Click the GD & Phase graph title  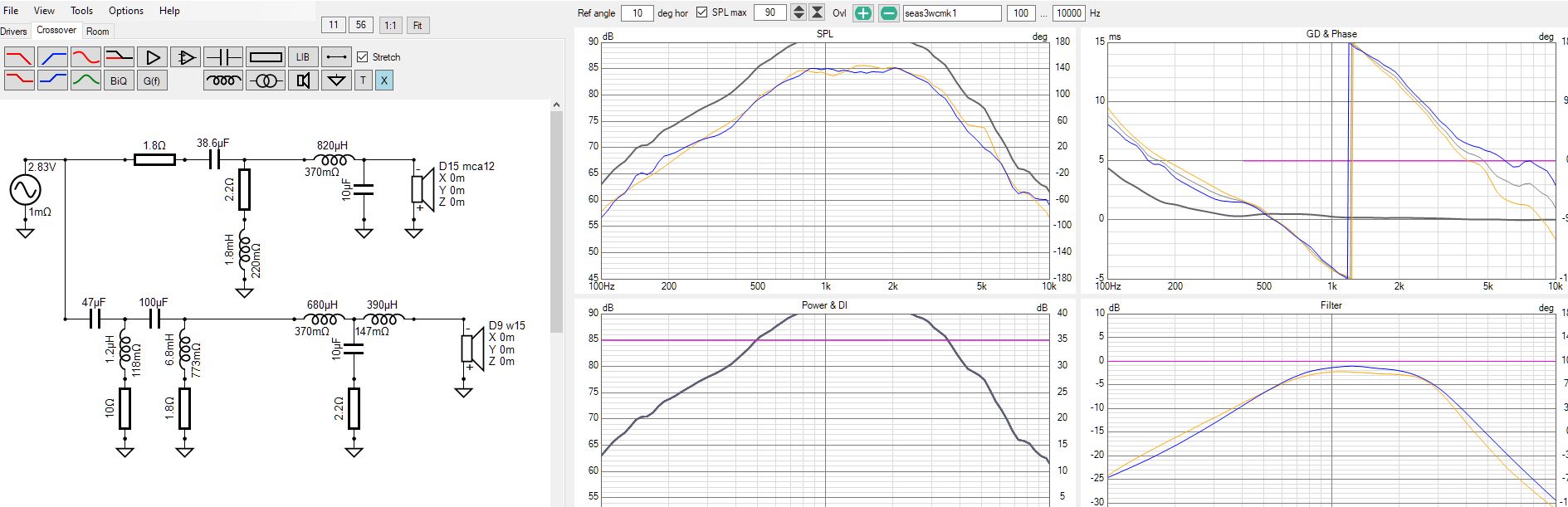[1331, 34]
